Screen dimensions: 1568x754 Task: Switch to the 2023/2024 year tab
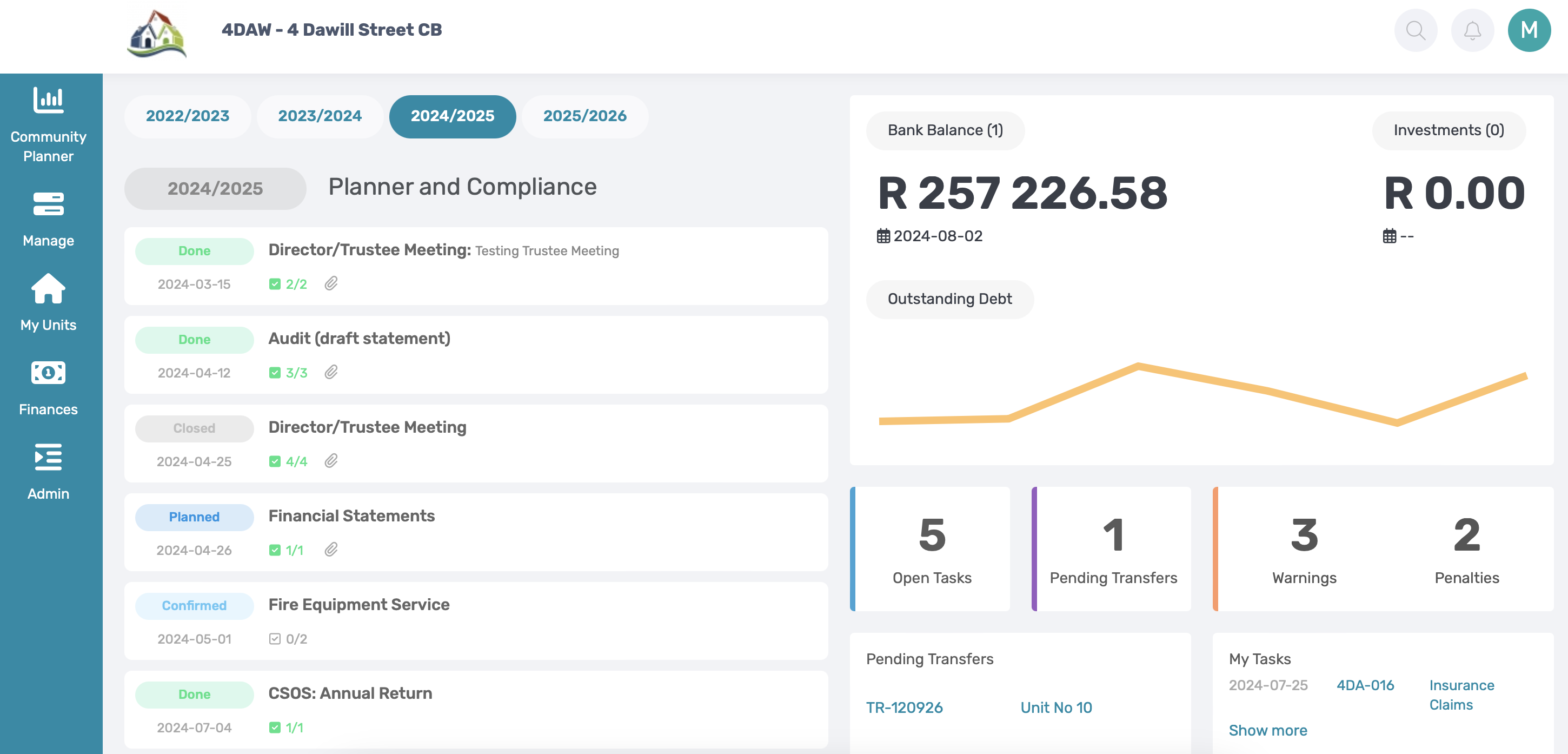[x=320, y=116]
